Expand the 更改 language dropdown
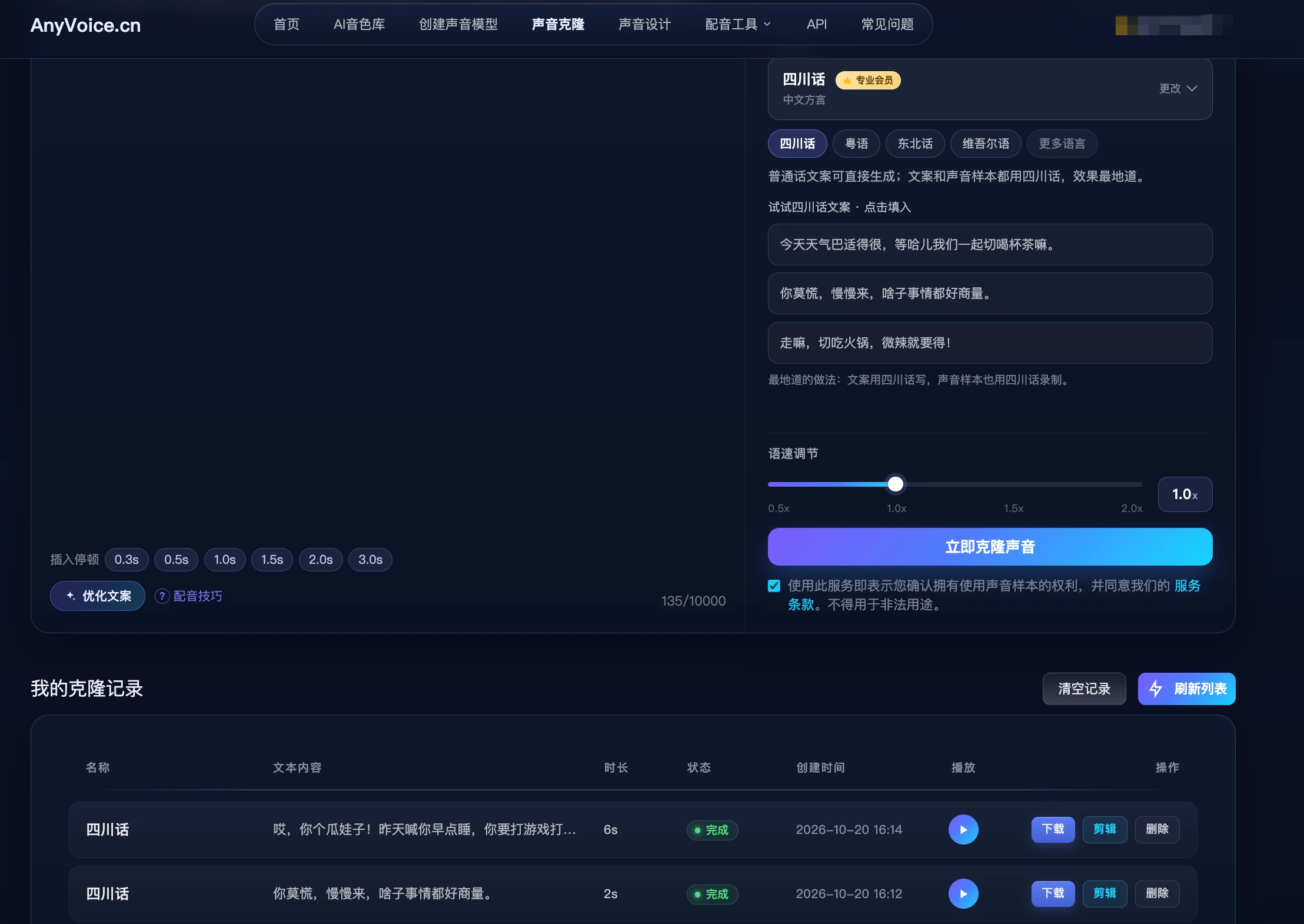1304x924 pixels. 1178,88
